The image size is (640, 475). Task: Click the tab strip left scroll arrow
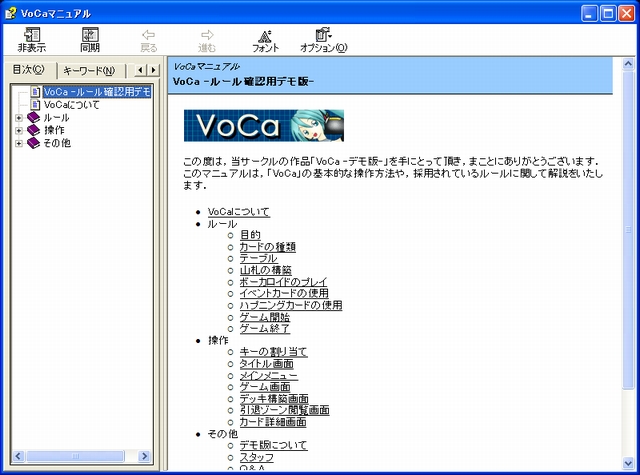[x=140, y=70]
